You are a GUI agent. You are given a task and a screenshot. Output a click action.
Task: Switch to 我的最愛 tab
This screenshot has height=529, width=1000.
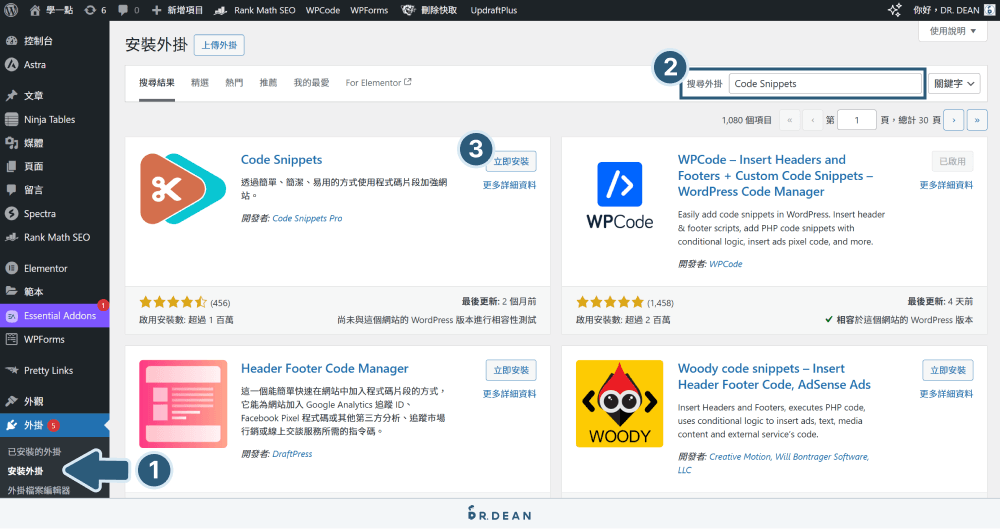point(311,83)
